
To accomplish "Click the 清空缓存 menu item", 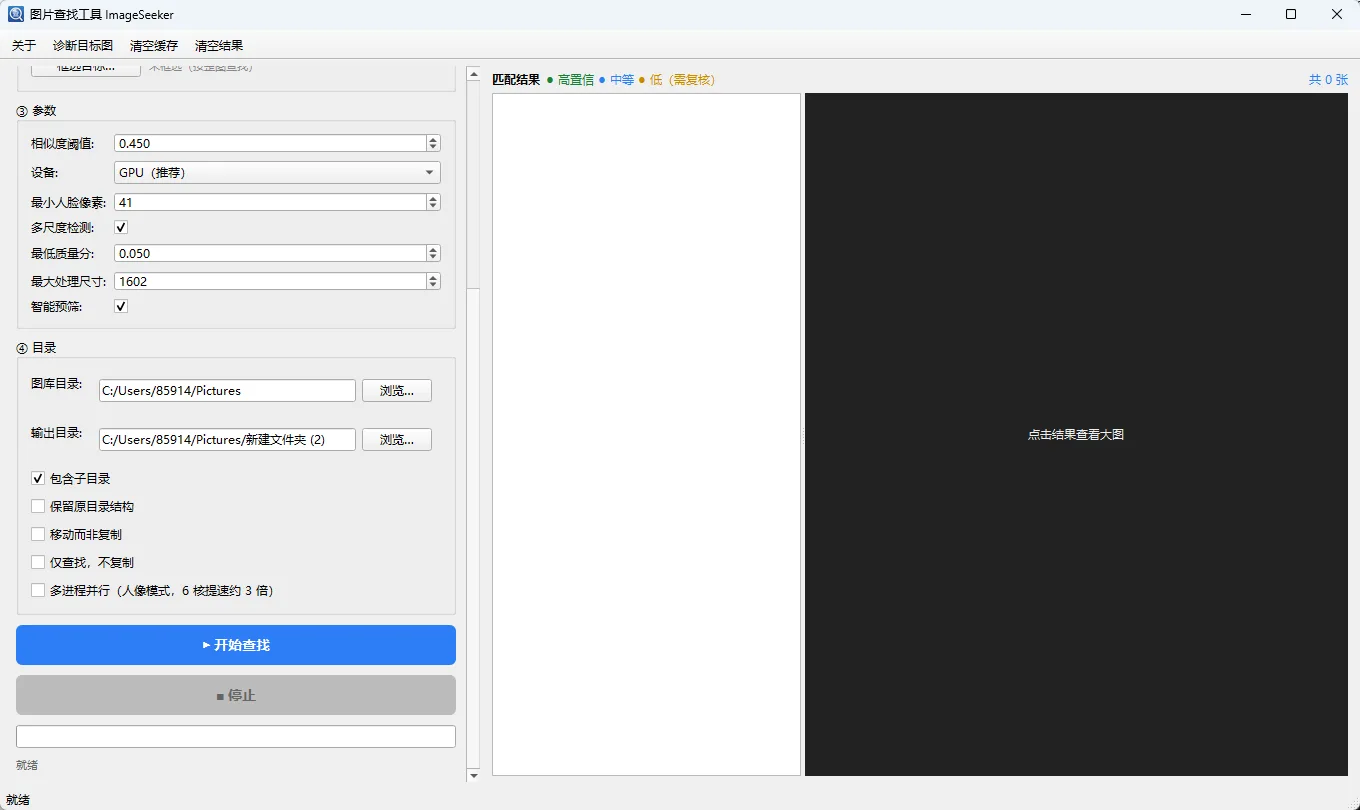I will (154, 46).
